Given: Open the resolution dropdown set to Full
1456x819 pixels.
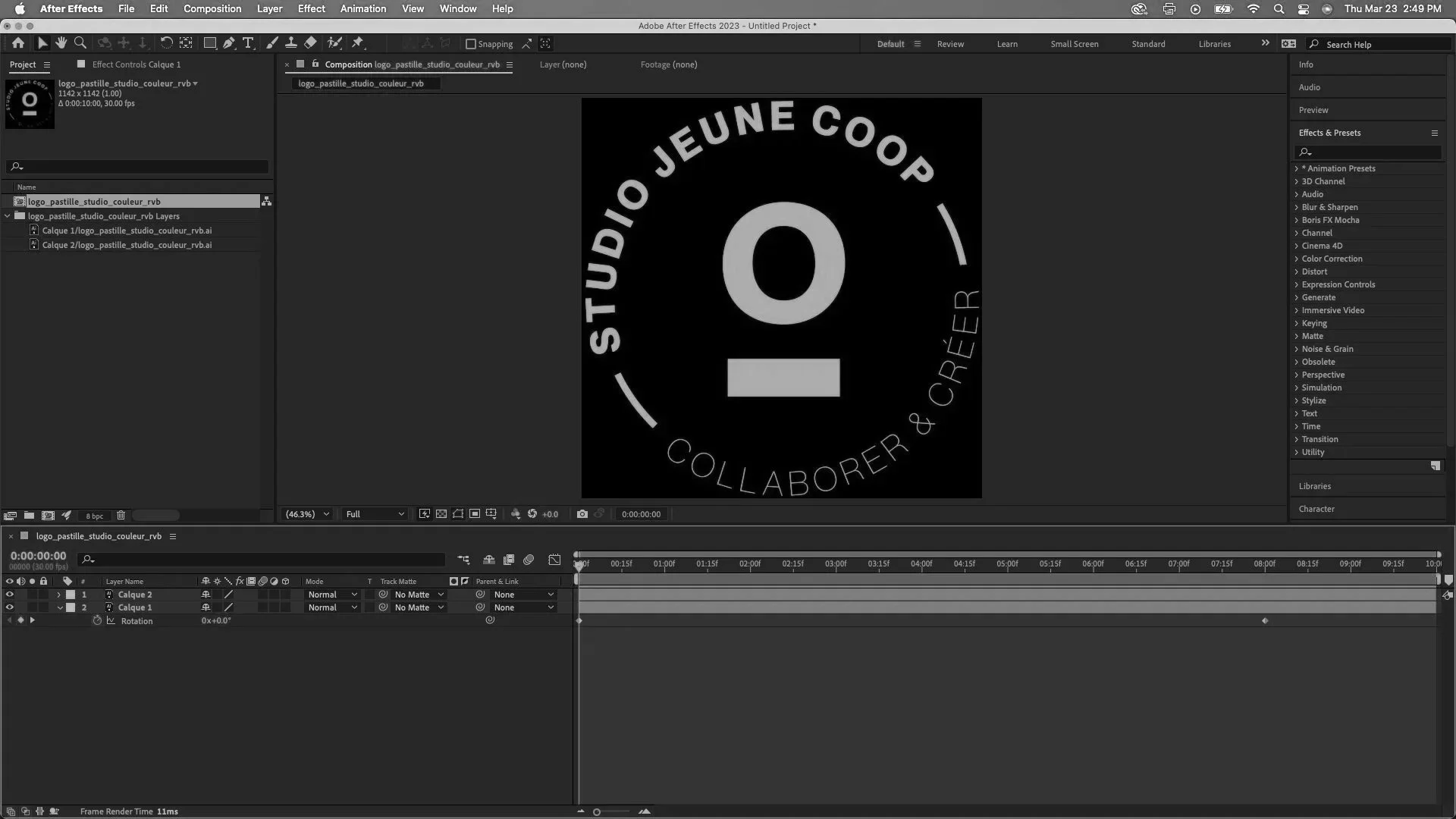Looking at the screenshot, I should (375, 514).
